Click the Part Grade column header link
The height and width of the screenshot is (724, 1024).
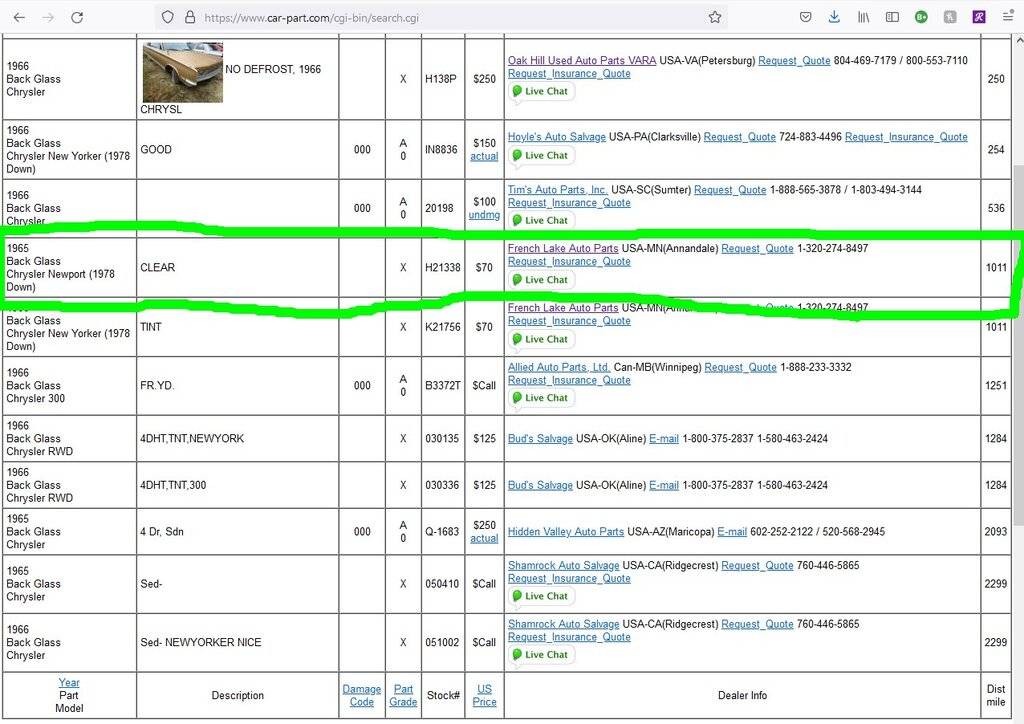pos(403,695)
